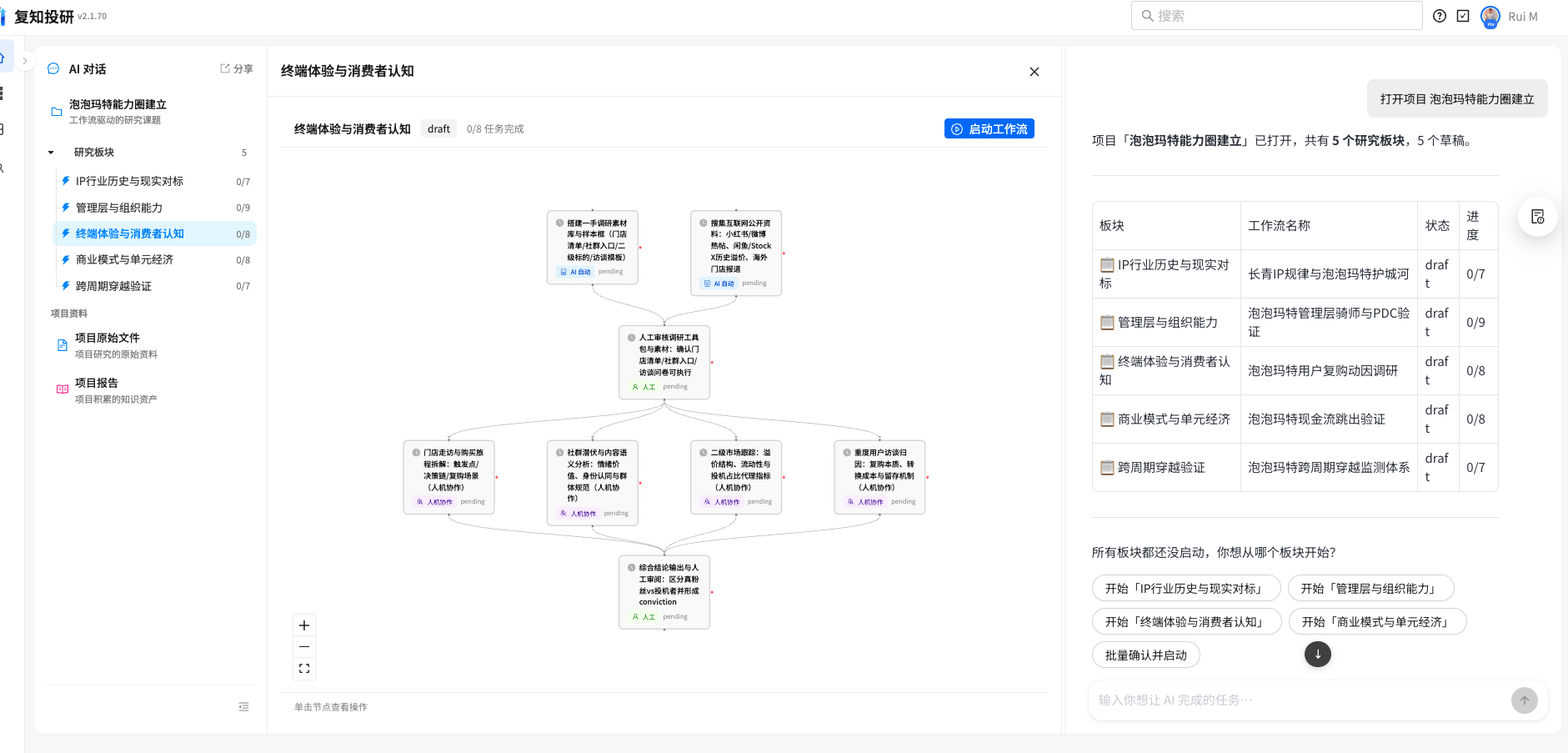Viewport: 1568px width, 753px height.
Task: Select node 搭建一手调研素材库与样本框
Action: (x=593, y=248)
